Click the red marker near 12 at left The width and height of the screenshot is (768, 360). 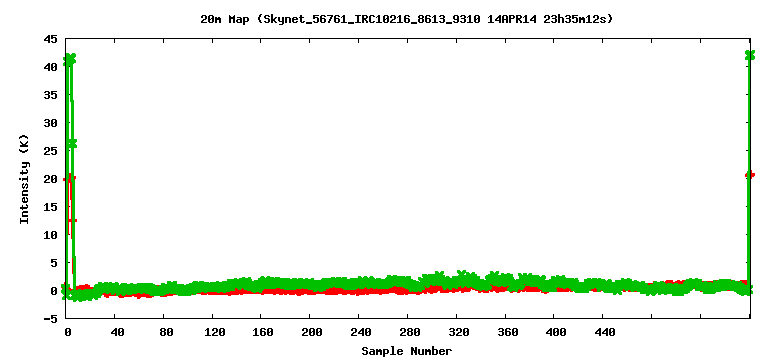(72, 220)
